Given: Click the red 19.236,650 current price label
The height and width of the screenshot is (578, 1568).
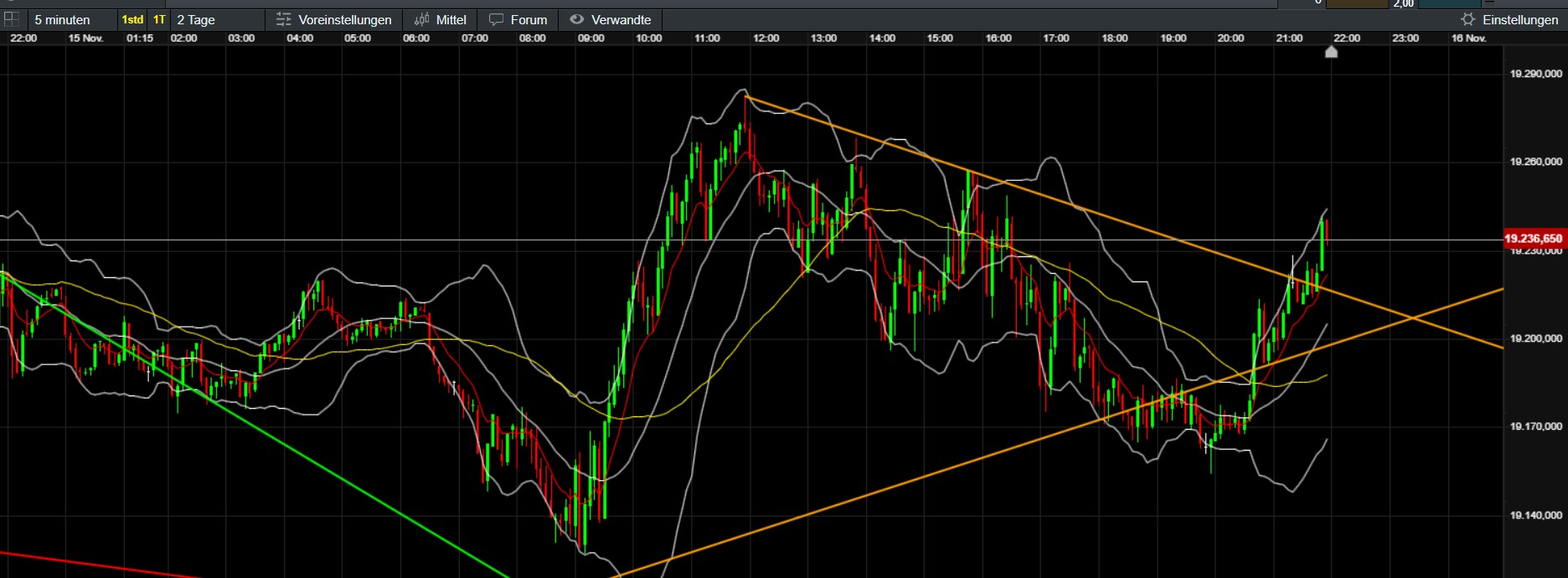Looking at the screenshot, I should (x=1534, y=239).
